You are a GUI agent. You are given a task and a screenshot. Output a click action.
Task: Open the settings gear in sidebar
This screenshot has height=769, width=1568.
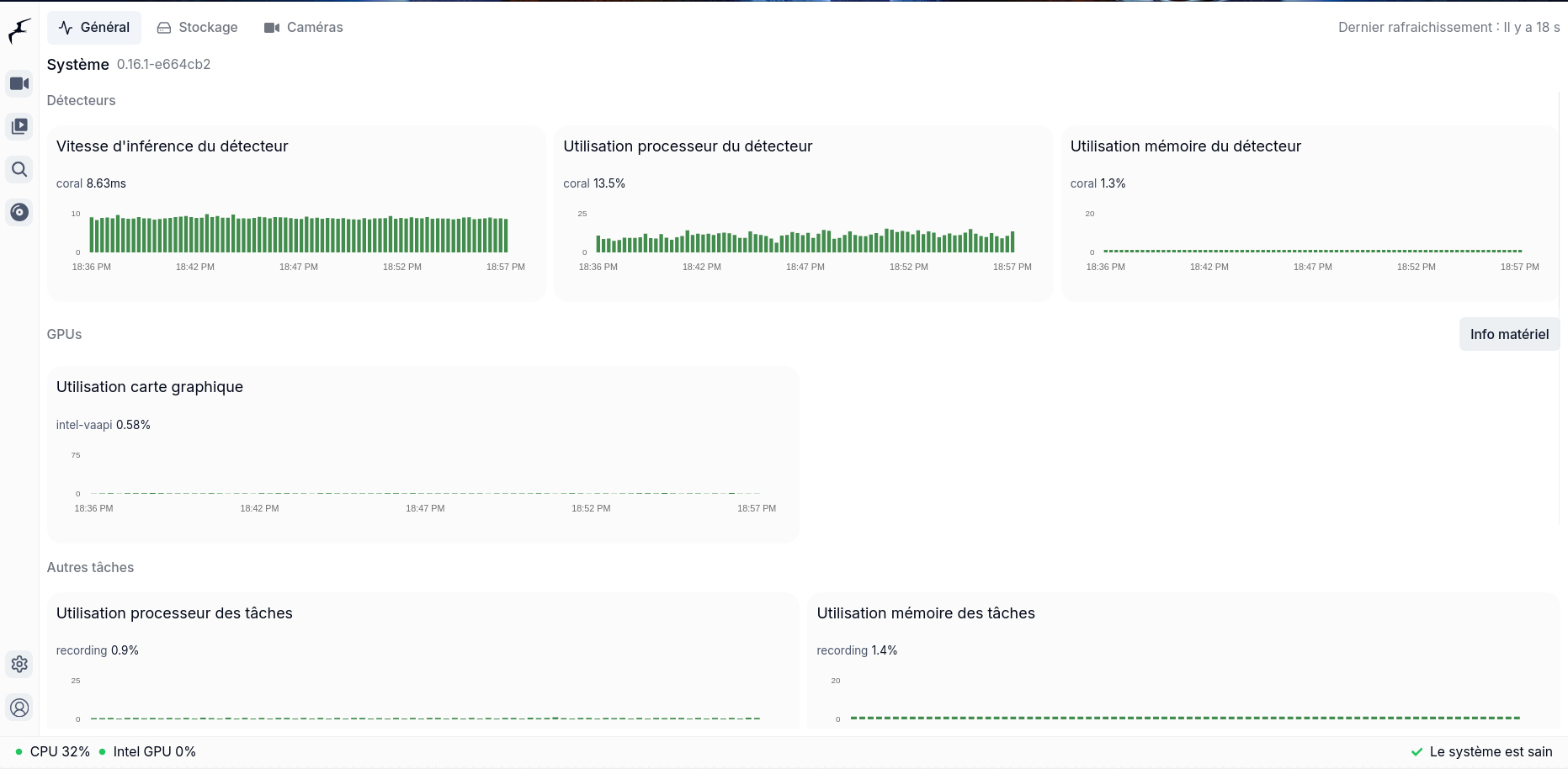[x=19, y=664]
